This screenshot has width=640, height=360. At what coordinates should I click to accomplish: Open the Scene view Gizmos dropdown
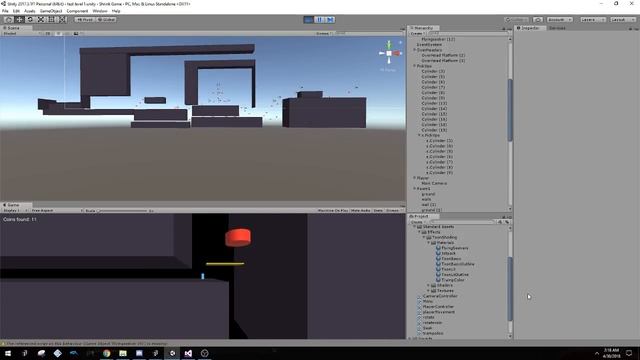point(324,33)
